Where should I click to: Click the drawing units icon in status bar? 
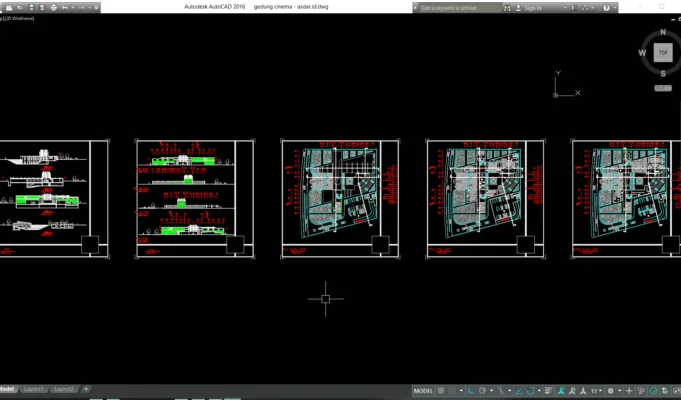tap(641, 391)
